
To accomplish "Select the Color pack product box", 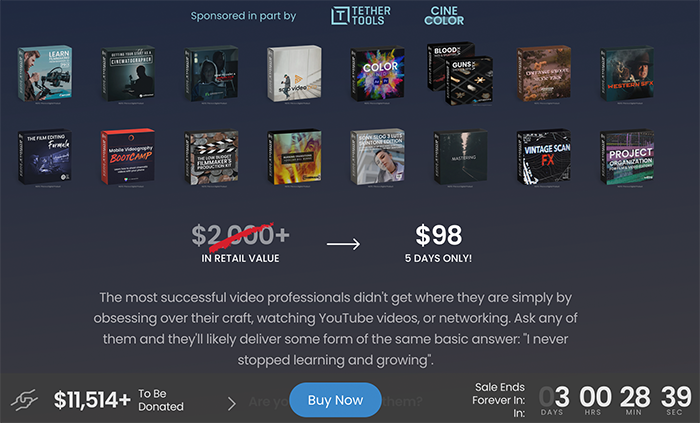I will pos(377,74).
